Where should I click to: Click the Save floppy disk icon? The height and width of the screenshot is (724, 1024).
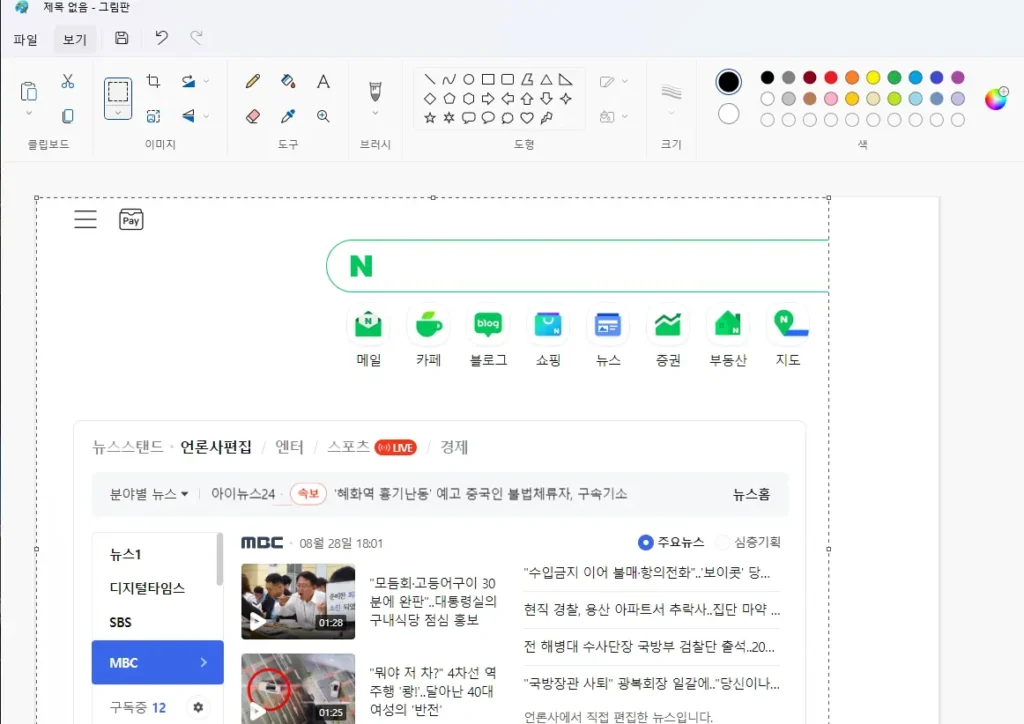pos(122,38)
